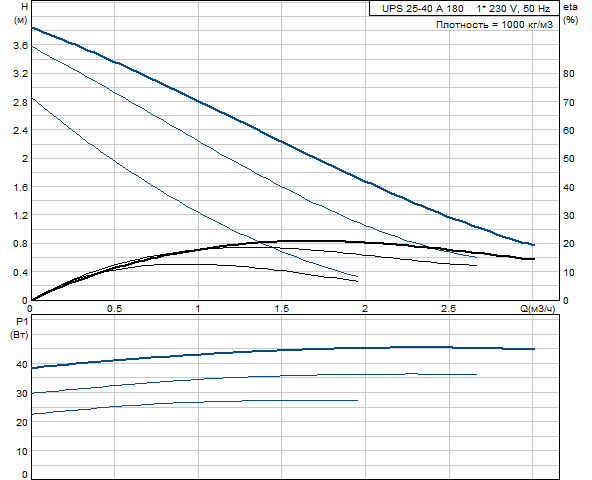Click the Q(м3/ч) axis label

click(538, 309)
